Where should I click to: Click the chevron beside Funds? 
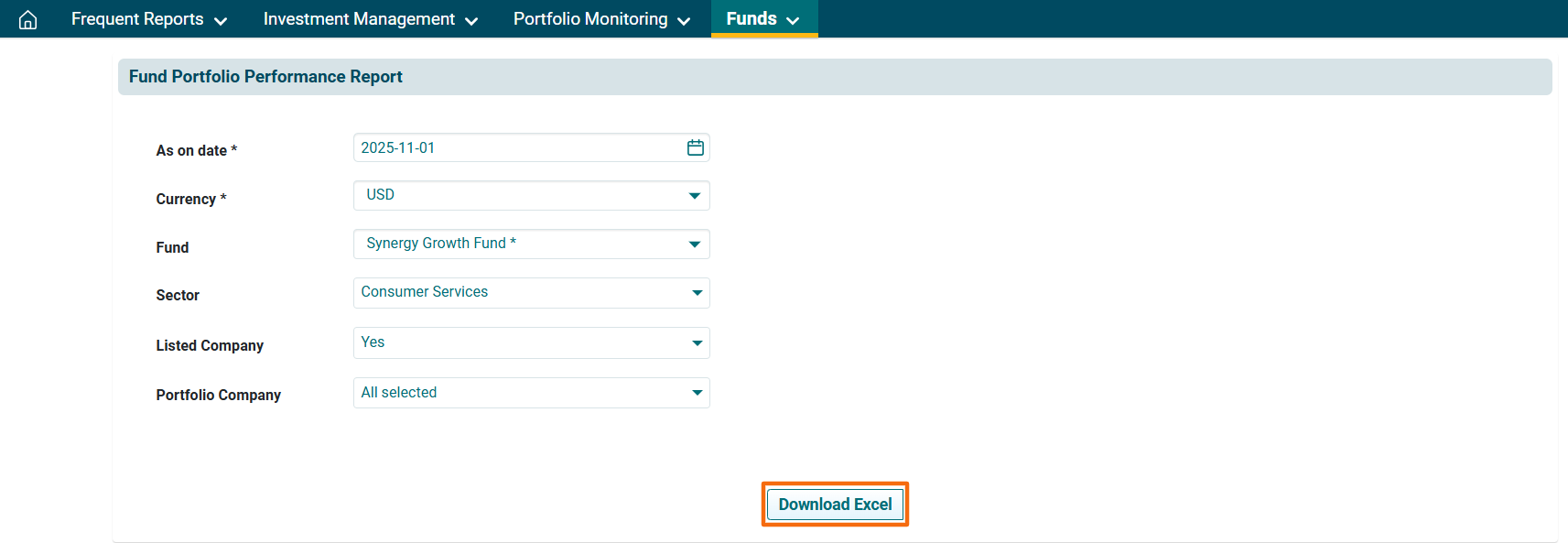point(793,21)
